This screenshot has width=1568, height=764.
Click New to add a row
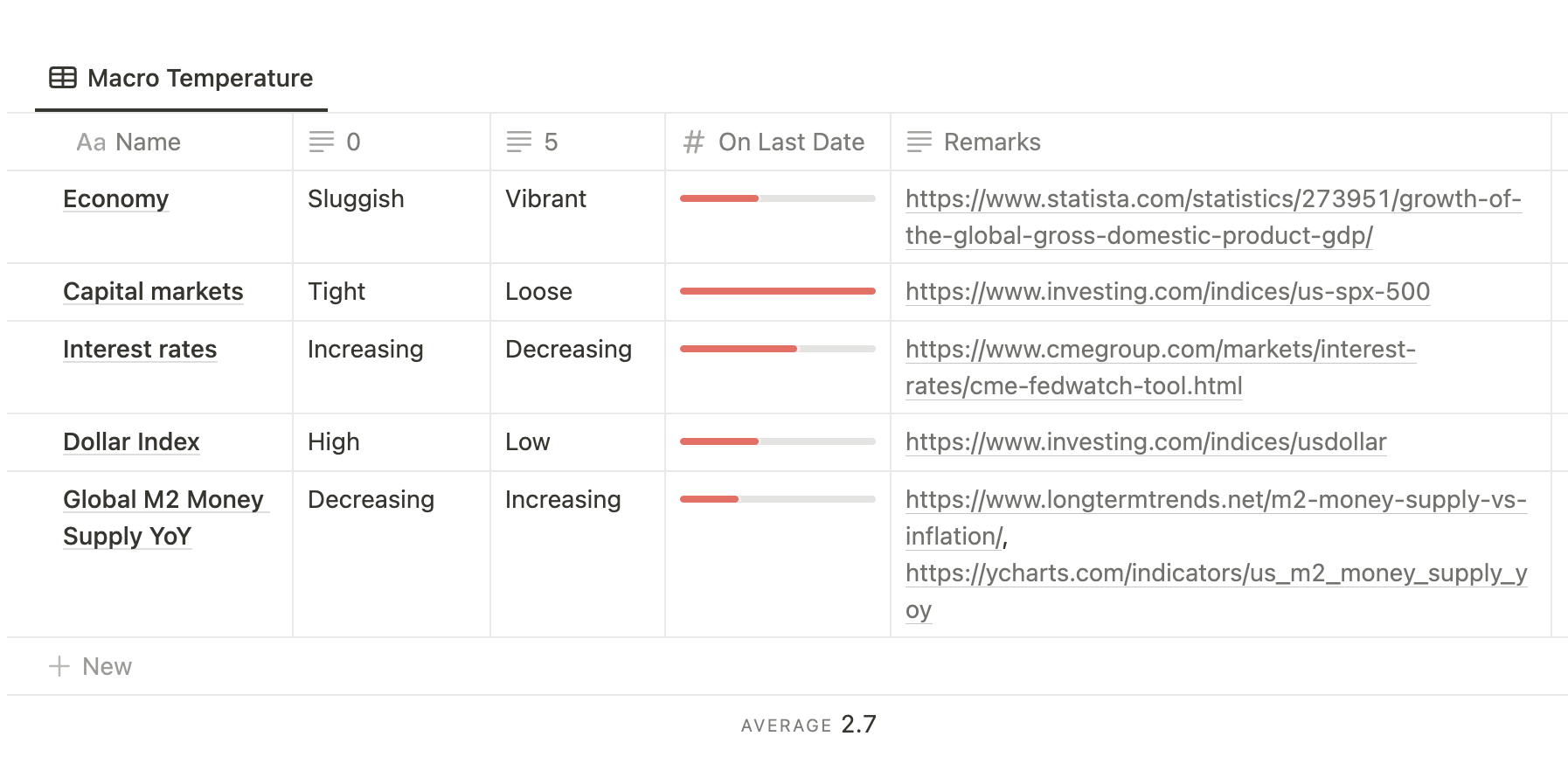point(107,666)
